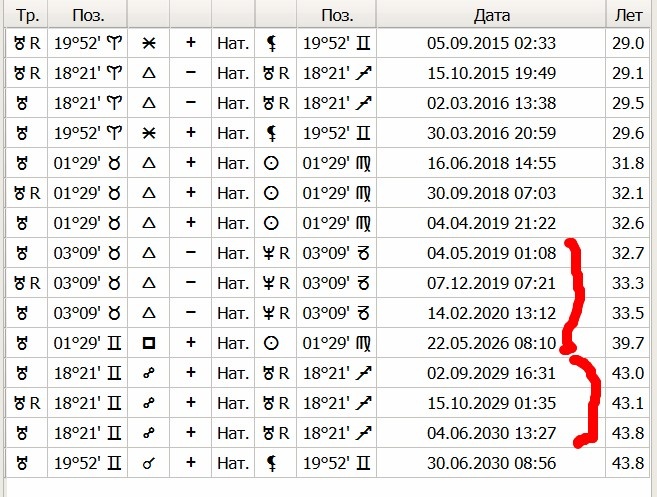
Task: Click natal Uranus R icon in 02.03.2016 row
Action: 276,103
